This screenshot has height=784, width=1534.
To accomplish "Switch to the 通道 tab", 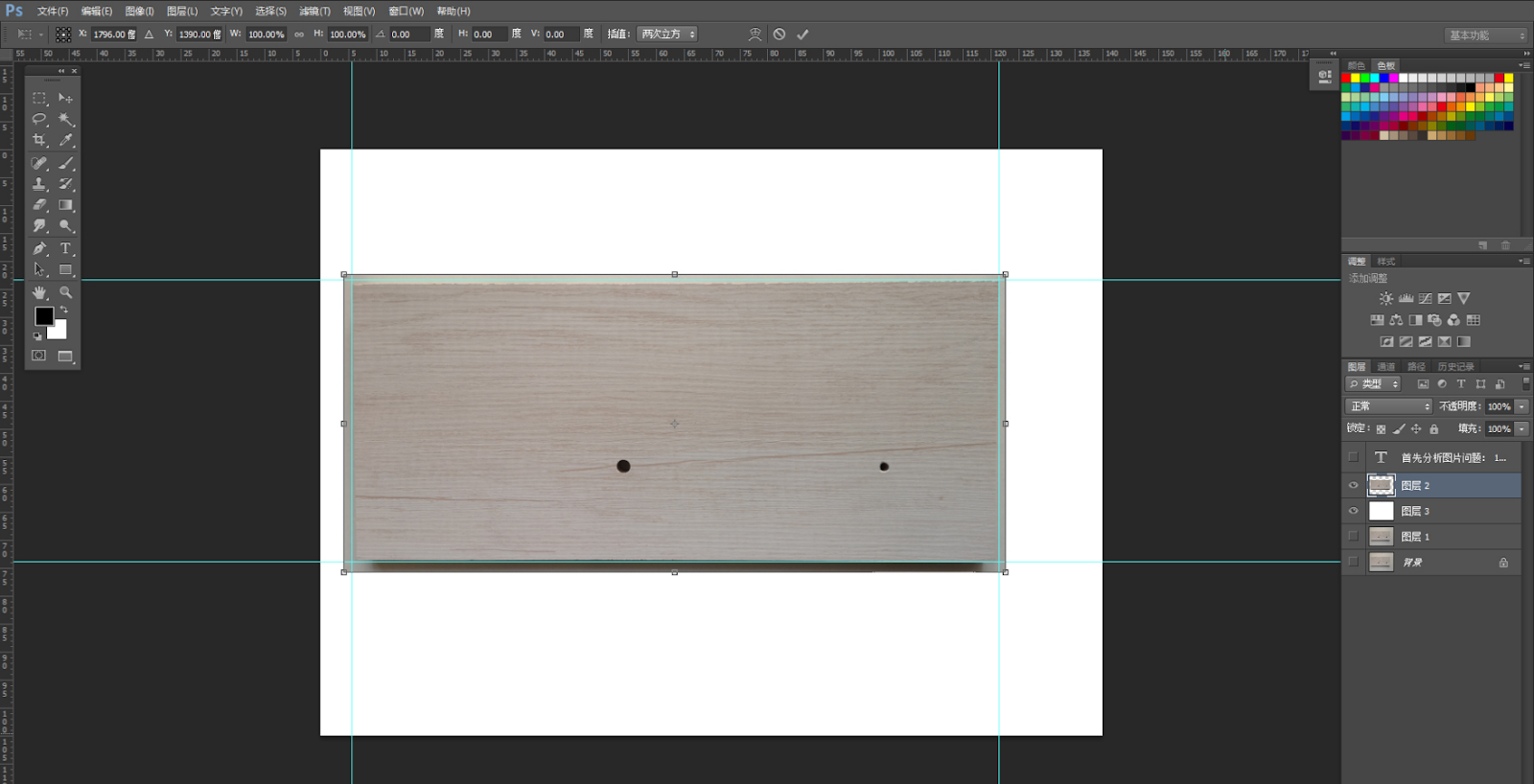I will point(1386,367).
